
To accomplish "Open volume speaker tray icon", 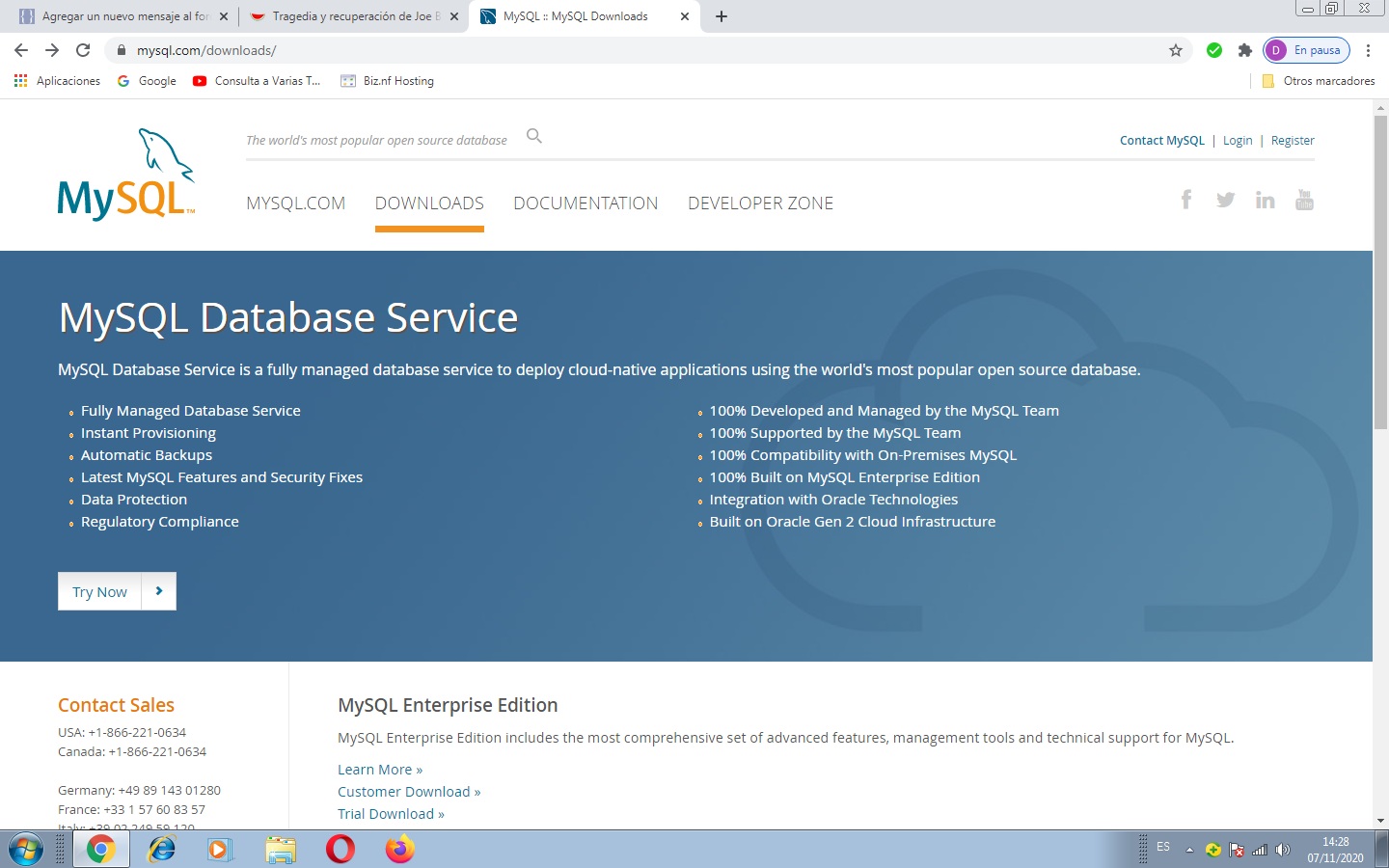I will 1283,850.
